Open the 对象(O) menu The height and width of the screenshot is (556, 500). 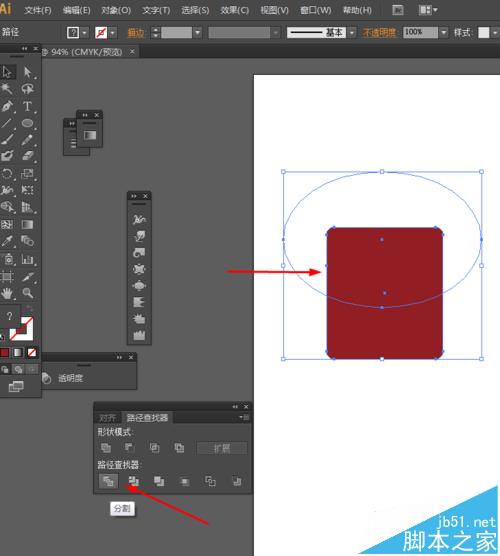tap(116, 10)
